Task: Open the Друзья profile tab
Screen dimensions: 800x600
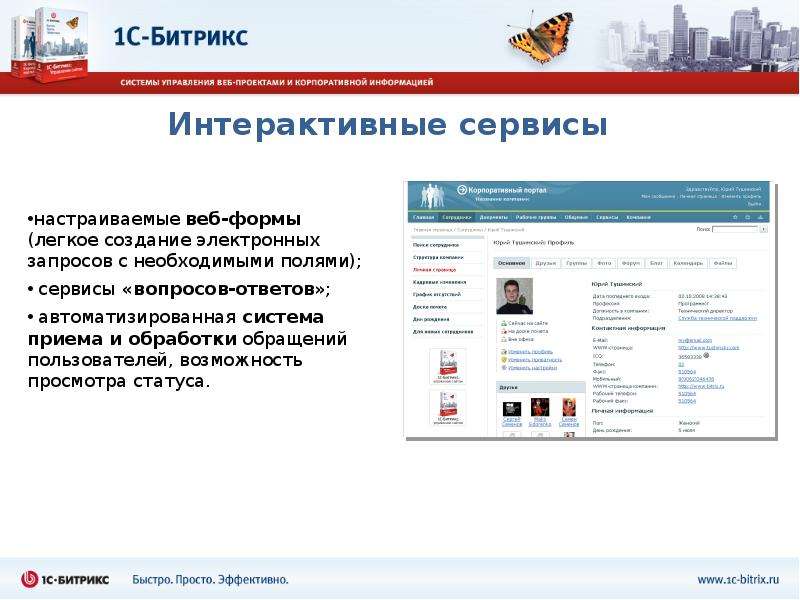Action: (545, 263)
